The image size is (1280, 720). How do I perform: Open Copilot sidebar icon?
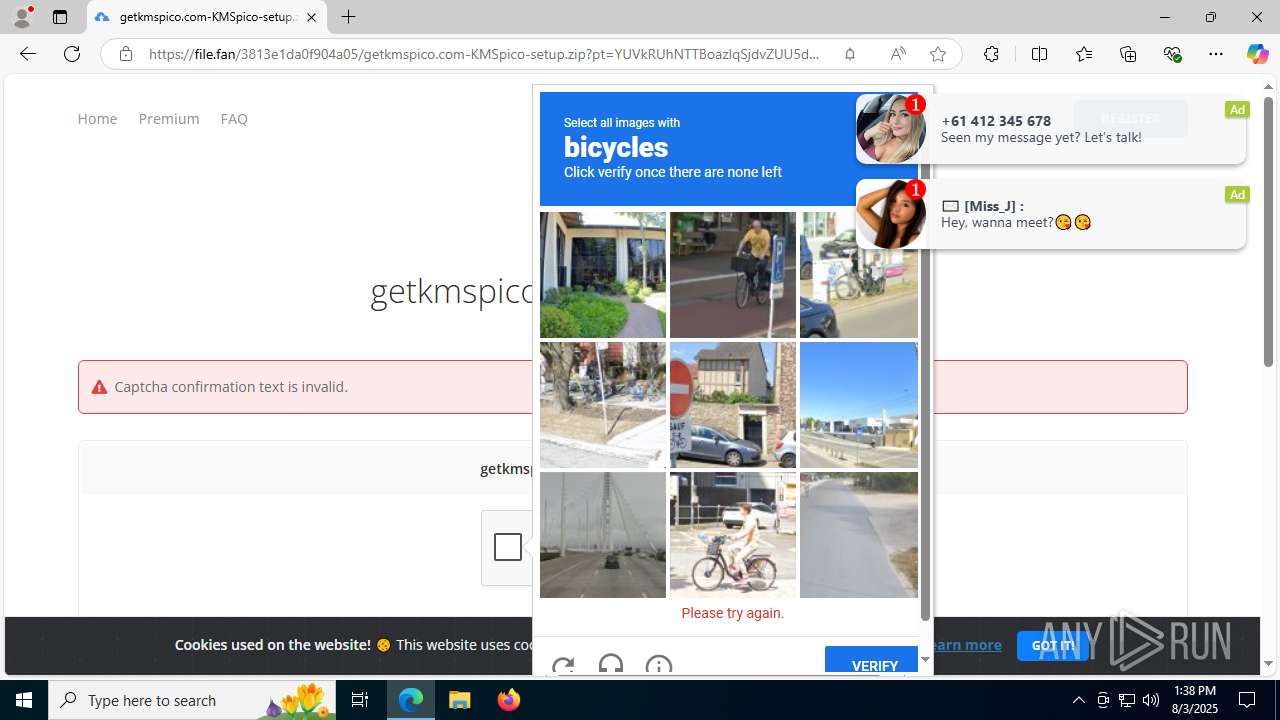pos(1257,54)
